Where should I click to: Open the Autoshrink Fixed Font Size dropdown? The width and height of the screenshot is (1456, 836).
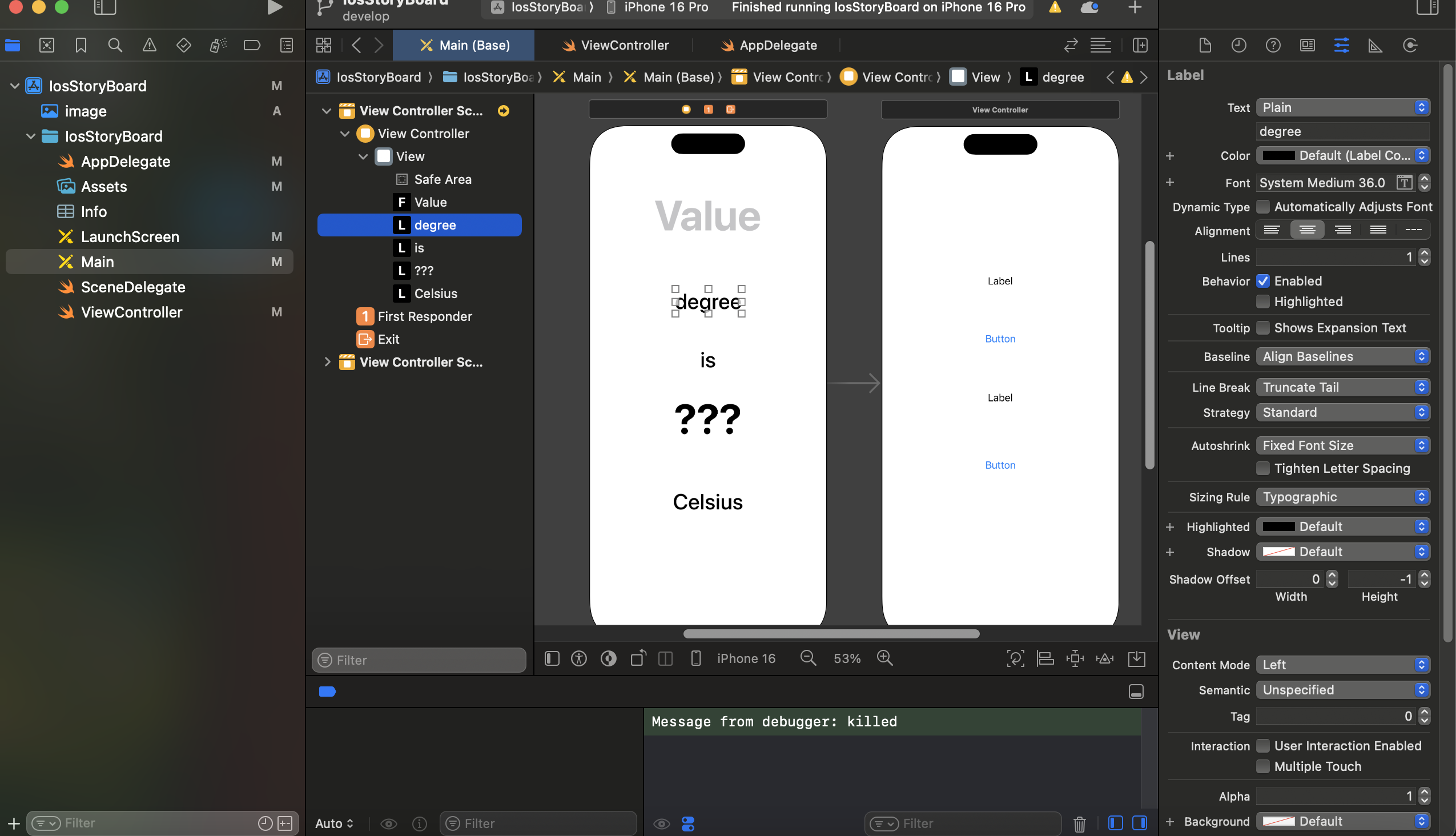(1343, 445)
